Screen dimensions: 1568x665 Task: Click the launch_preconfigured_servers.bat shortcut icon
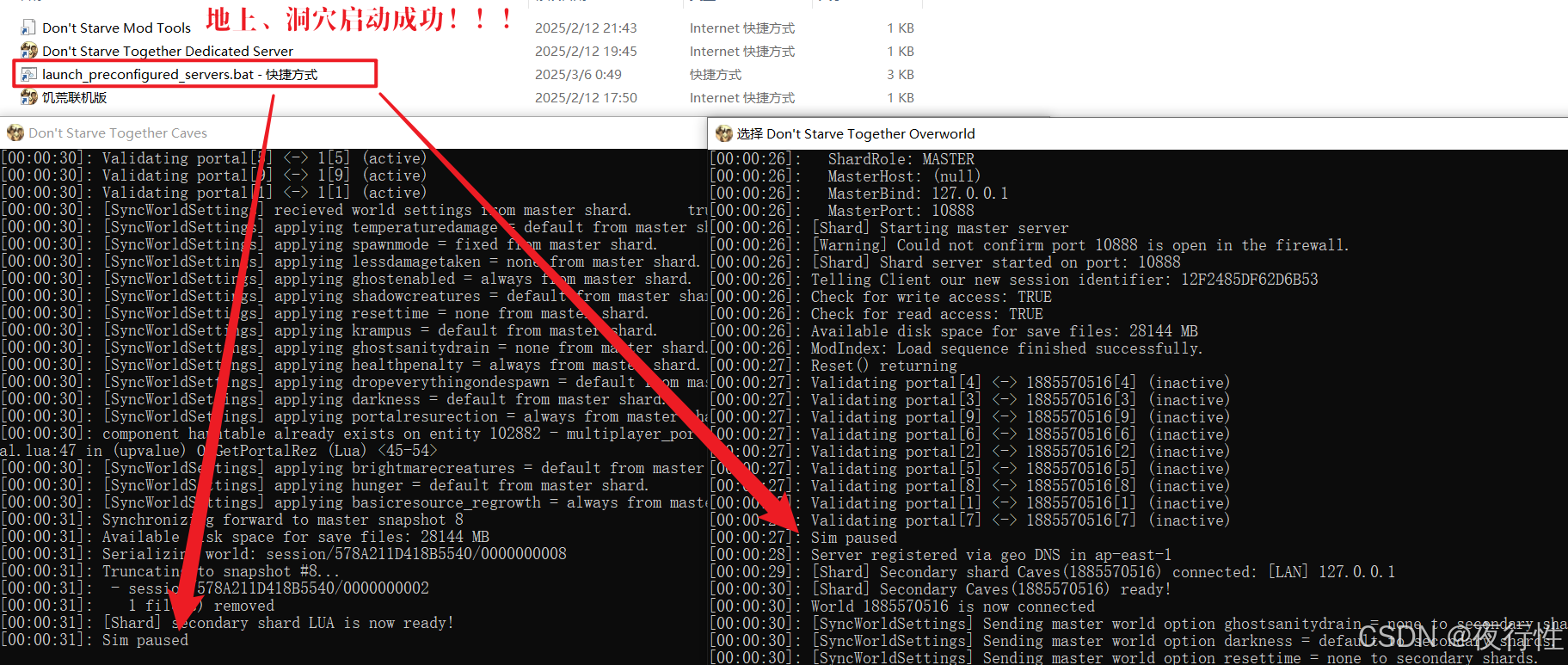[28, 74]
